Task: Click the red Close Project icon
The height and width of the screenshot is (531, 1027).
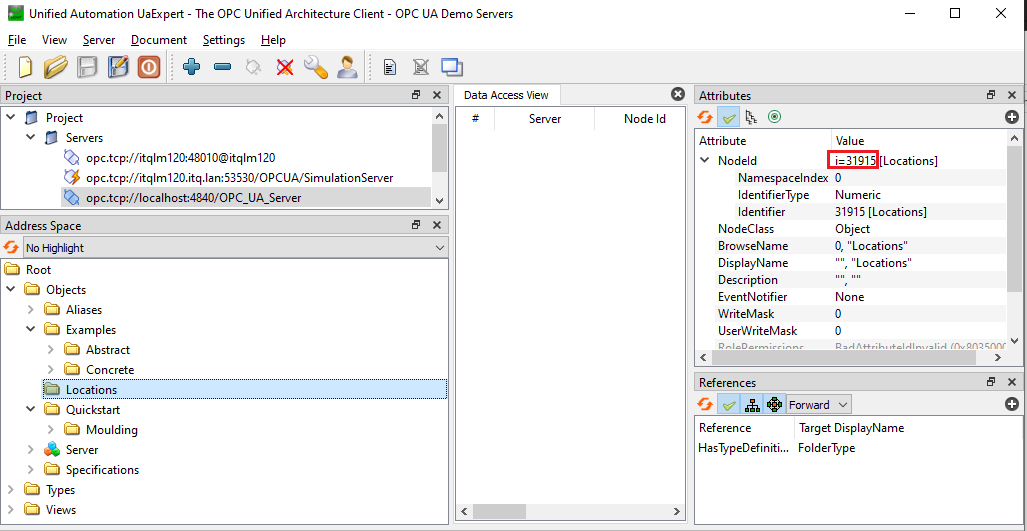Action: pyautogui.click(x=149, y=67)
